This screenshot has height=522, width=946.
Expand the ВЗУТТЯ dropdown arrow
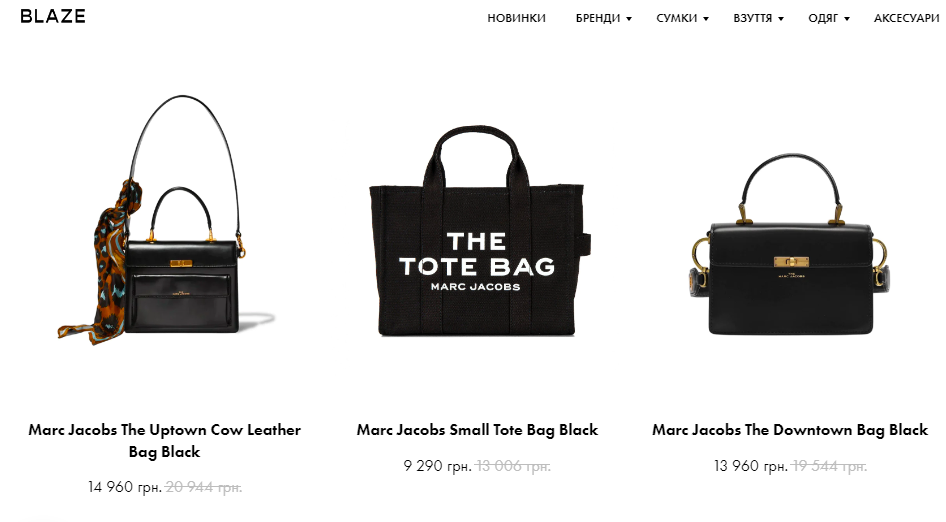pyautogui.click(x=781, y=19)
